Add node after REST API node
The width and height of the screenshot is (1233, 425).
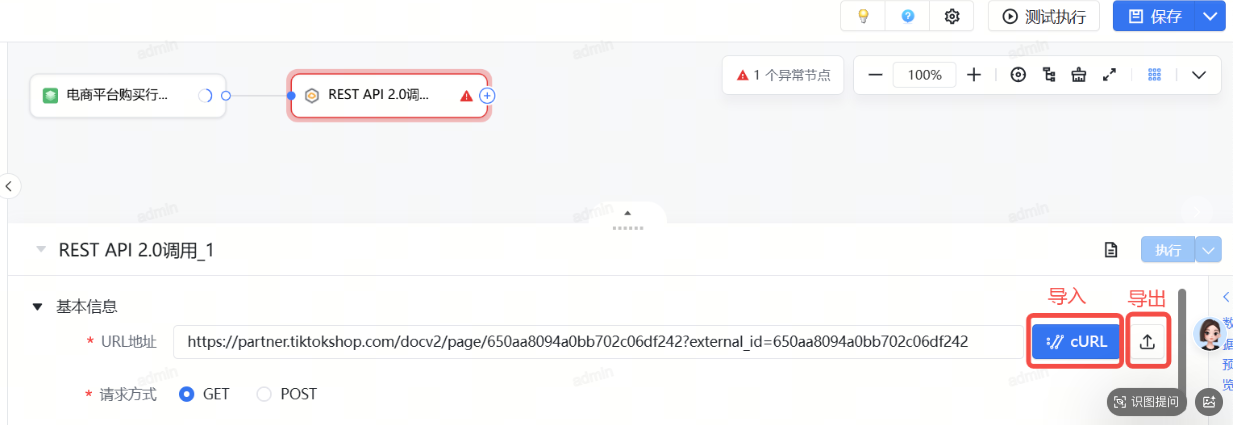point(487,96)
